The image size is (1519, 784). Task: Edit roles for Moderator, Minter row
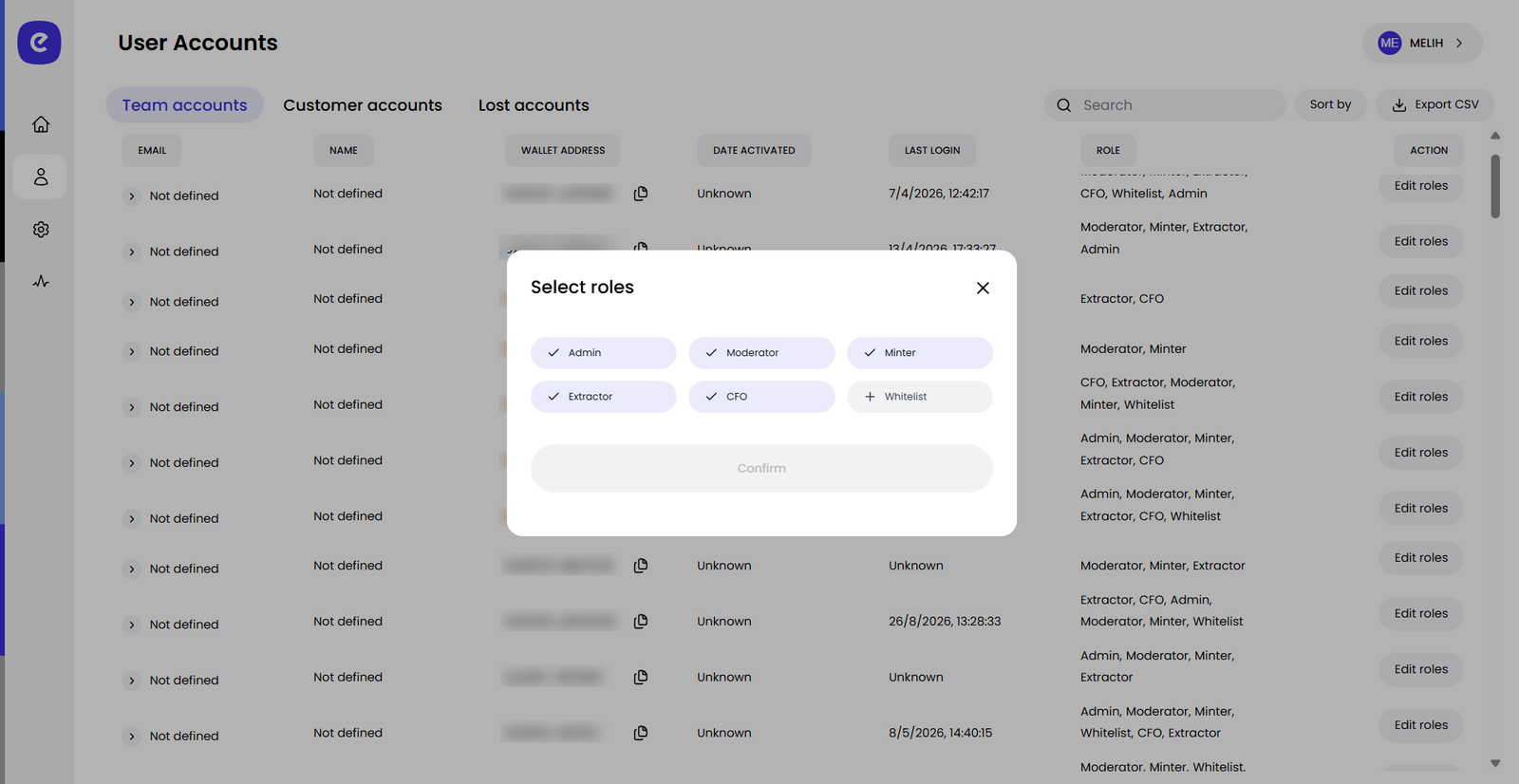tap(1421, 342)
